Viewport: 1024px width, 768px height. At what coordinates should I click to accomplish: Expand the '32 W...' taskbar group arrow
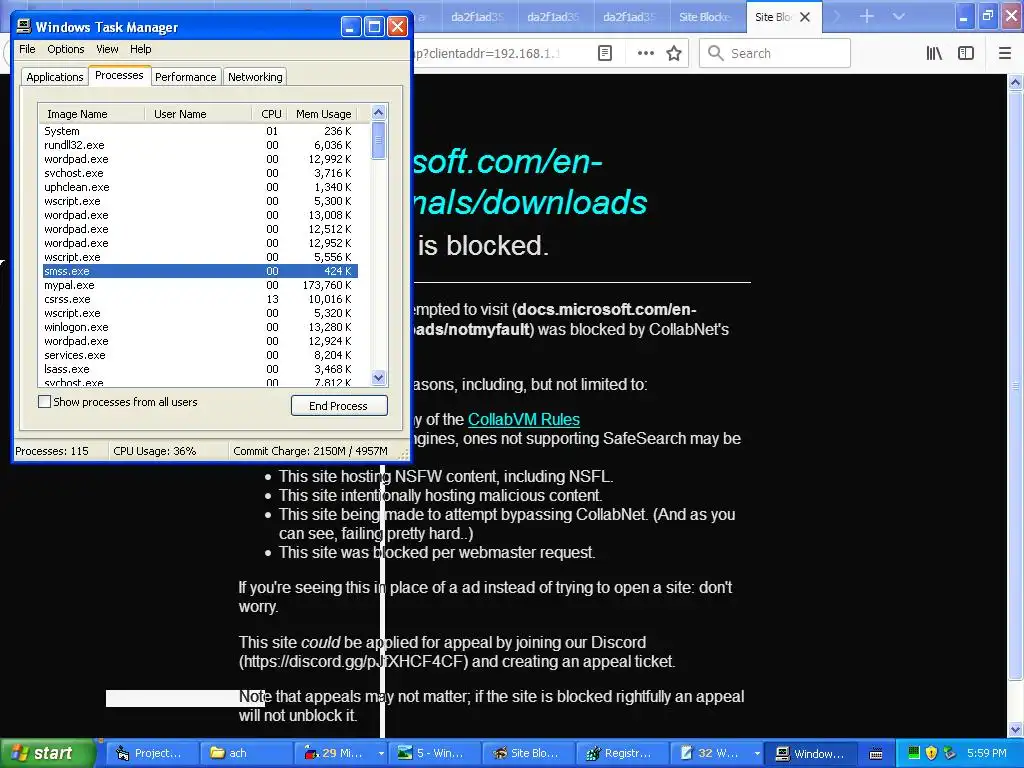point(757,754)
